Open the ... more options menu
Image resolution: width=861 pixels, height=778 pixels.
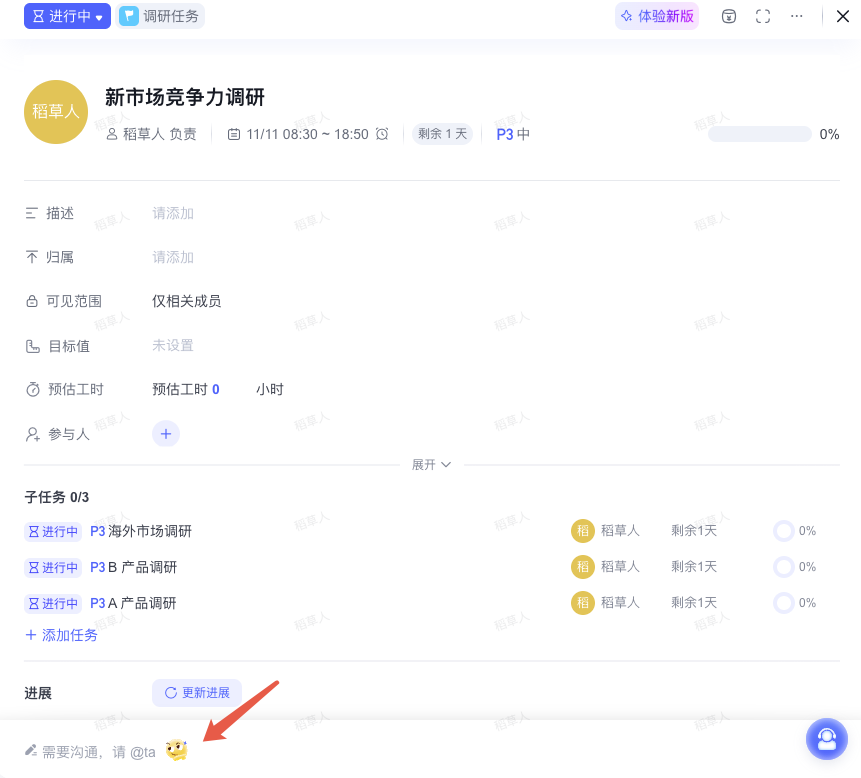point(795,16)
